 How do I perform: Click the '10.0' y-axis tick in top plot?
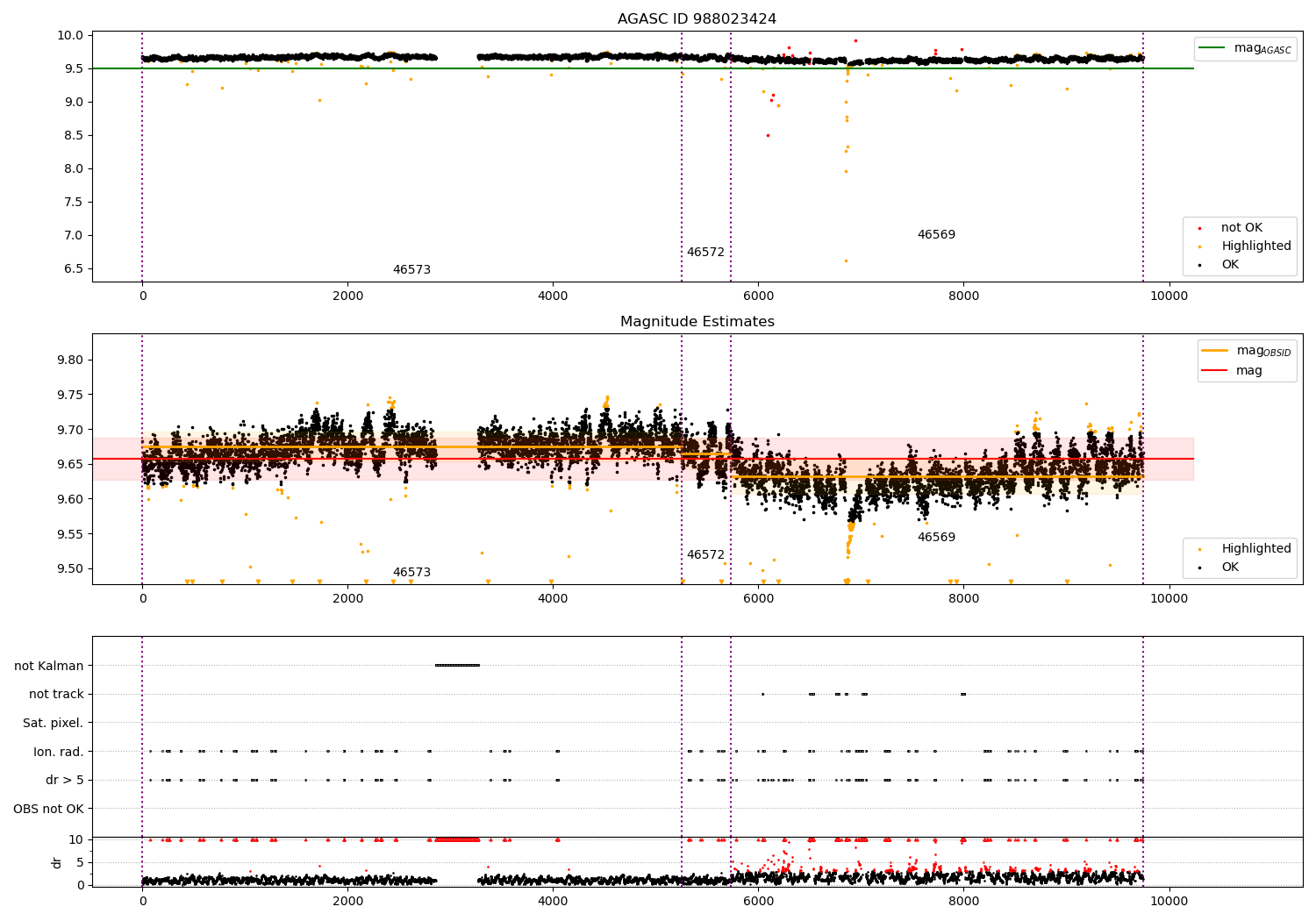(x=72, y=36)
